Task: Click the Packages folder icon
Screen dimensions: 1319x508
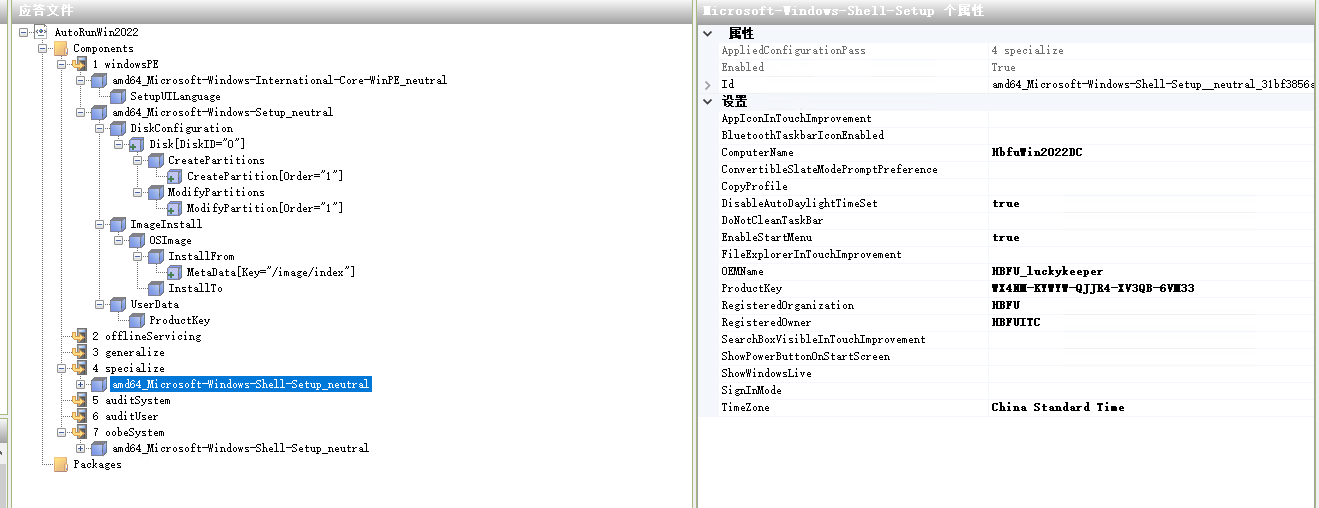Action: (x=61, y=464)
